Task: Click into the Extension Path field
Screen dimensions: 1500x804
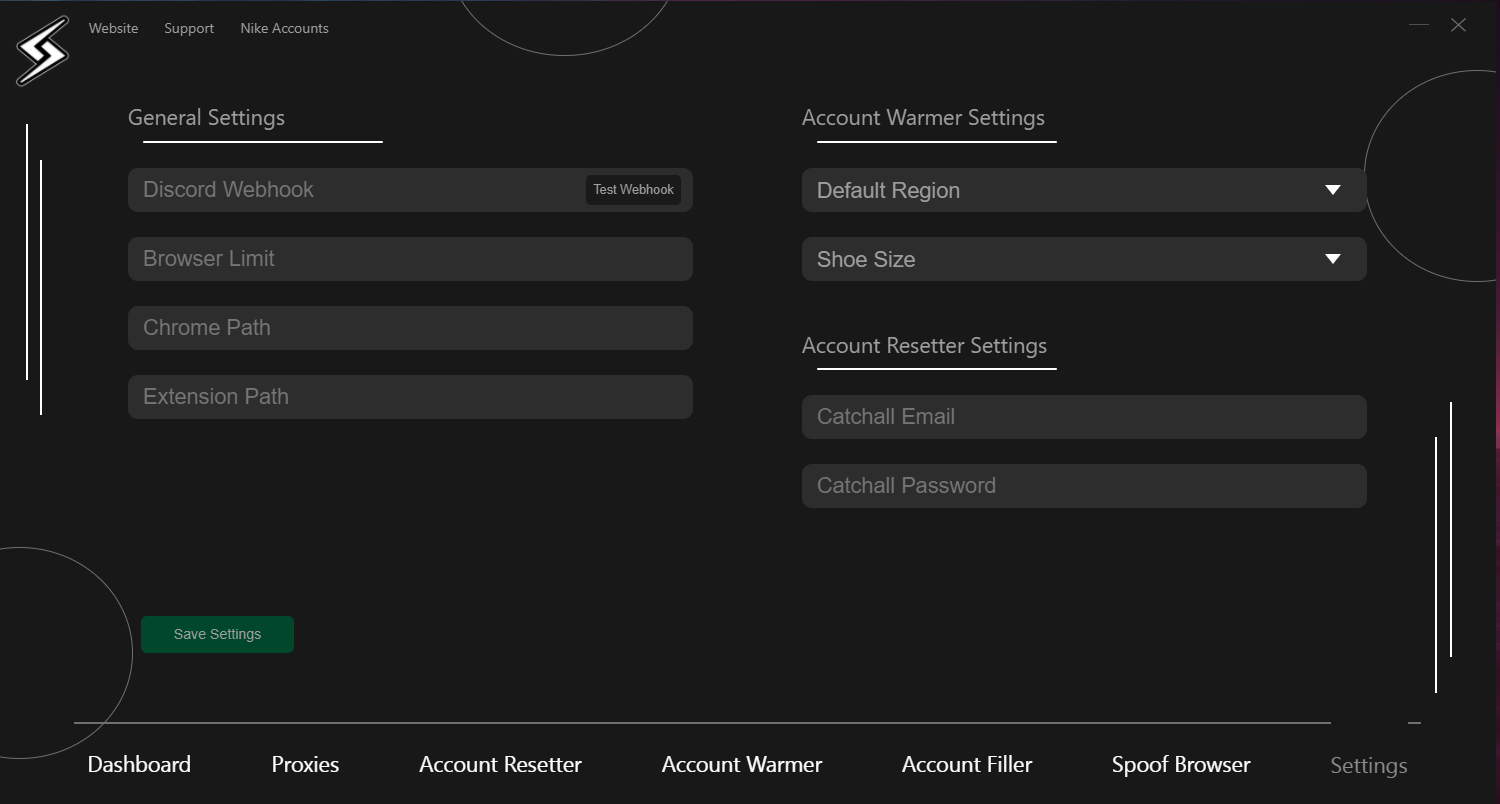Action: click(410, 397)
